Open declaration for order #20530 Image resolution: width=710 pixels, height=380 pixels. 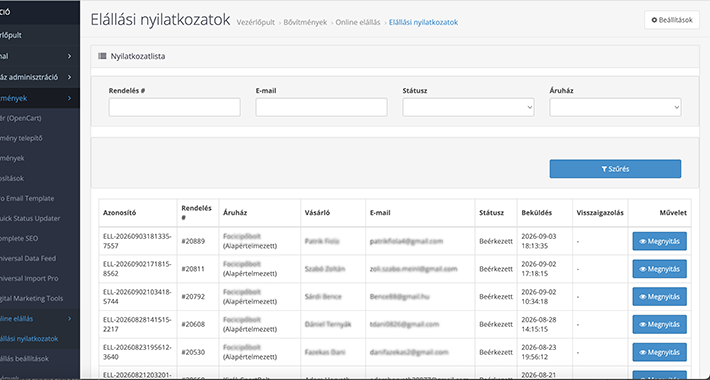point(659,352)
